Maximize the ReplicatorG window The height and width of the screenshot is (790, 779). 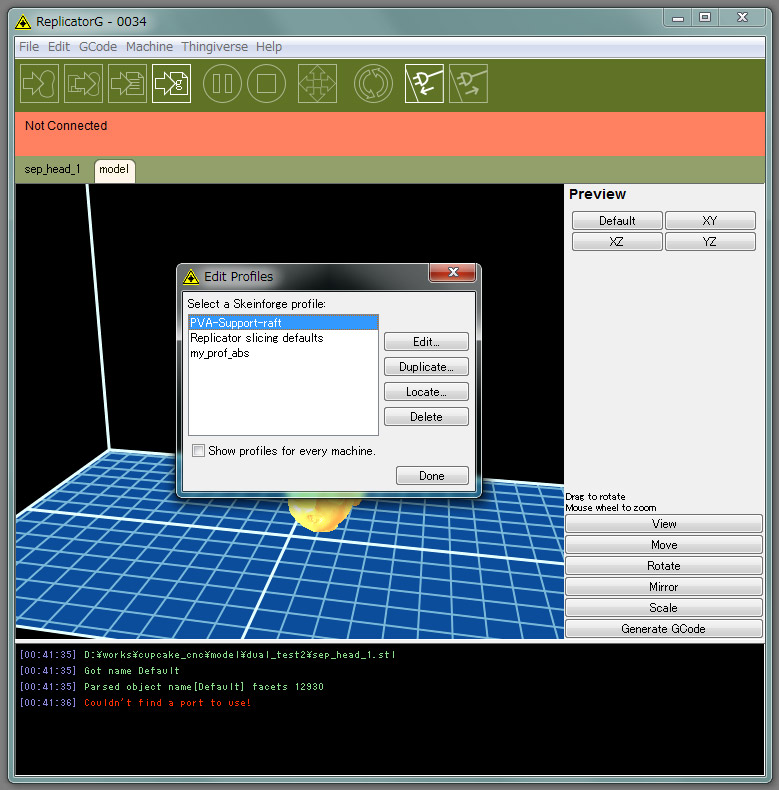(x=705, y=18)
